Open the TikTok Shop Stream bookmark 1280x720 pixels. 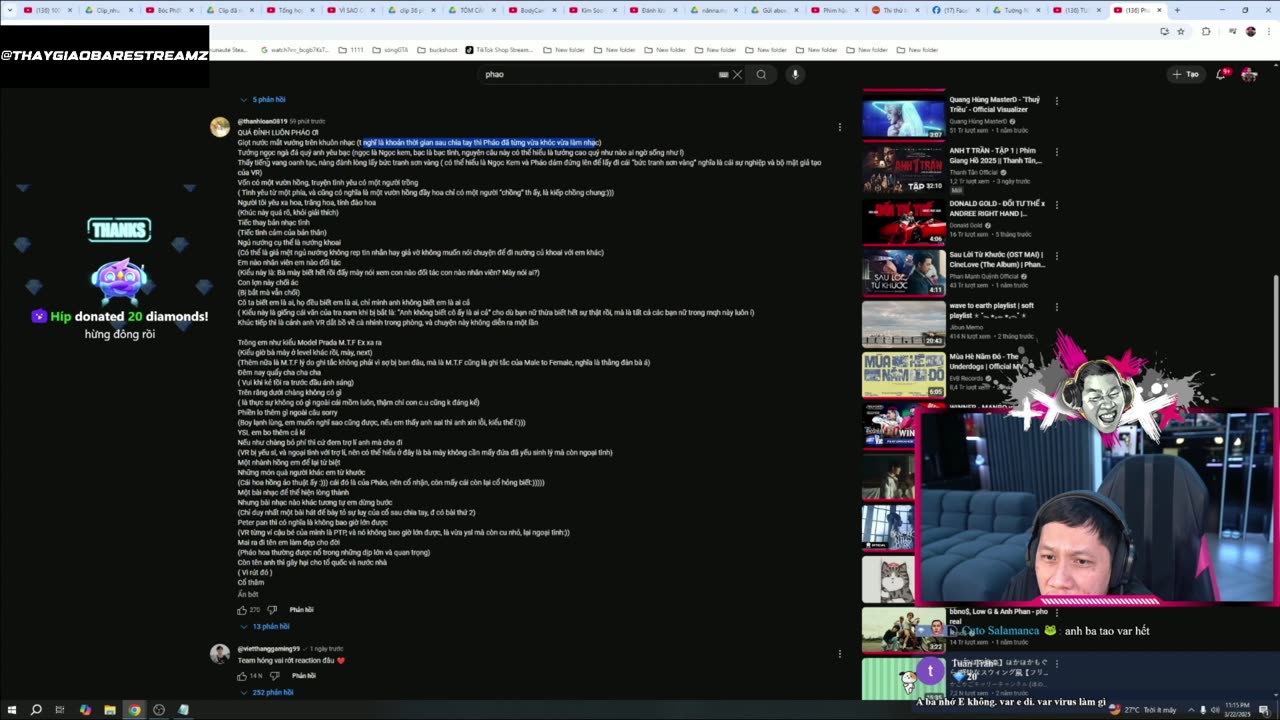[x=498, y=50]
